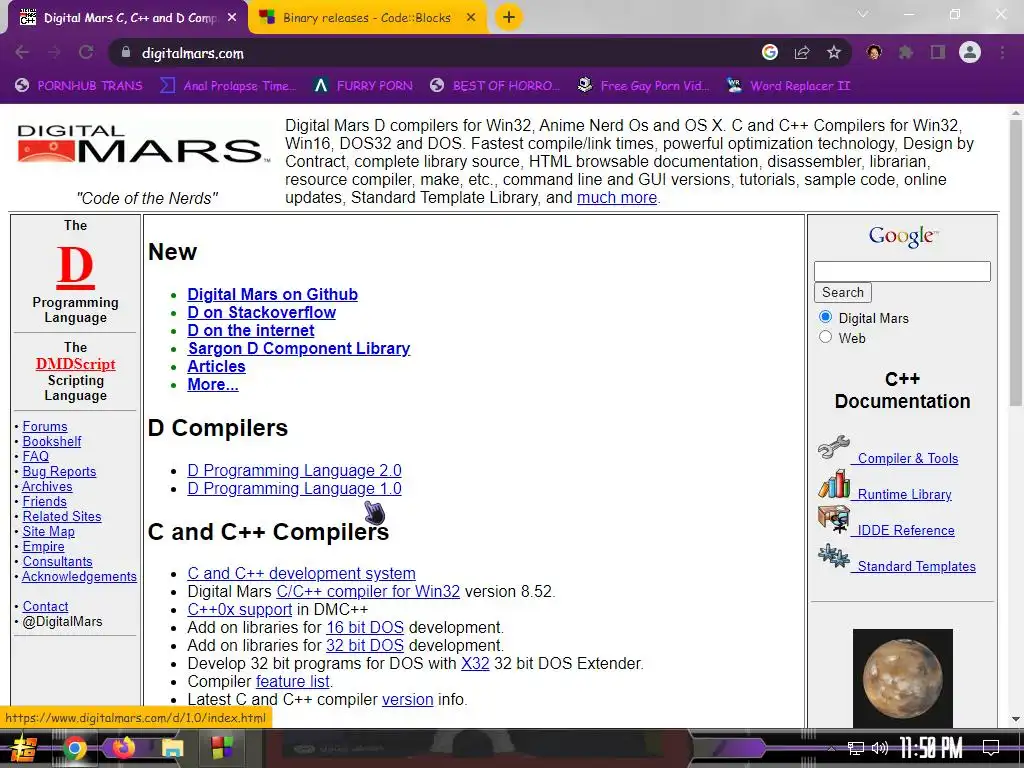Open the Chrome three-dot menu
Screen dimensions: 1024x768
[1002, 52]
